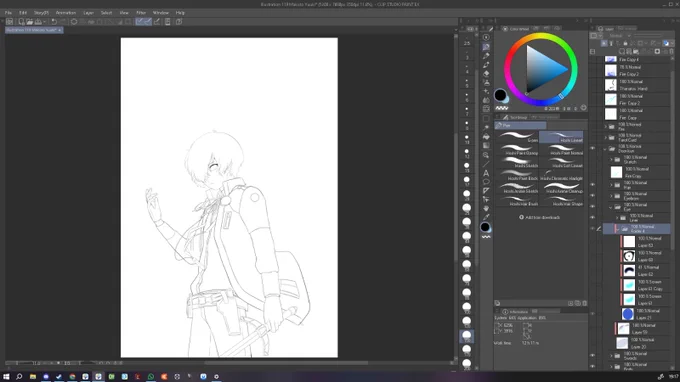
Task: Toggle visibility of Doorkun folder
Action: click(592, 149)
